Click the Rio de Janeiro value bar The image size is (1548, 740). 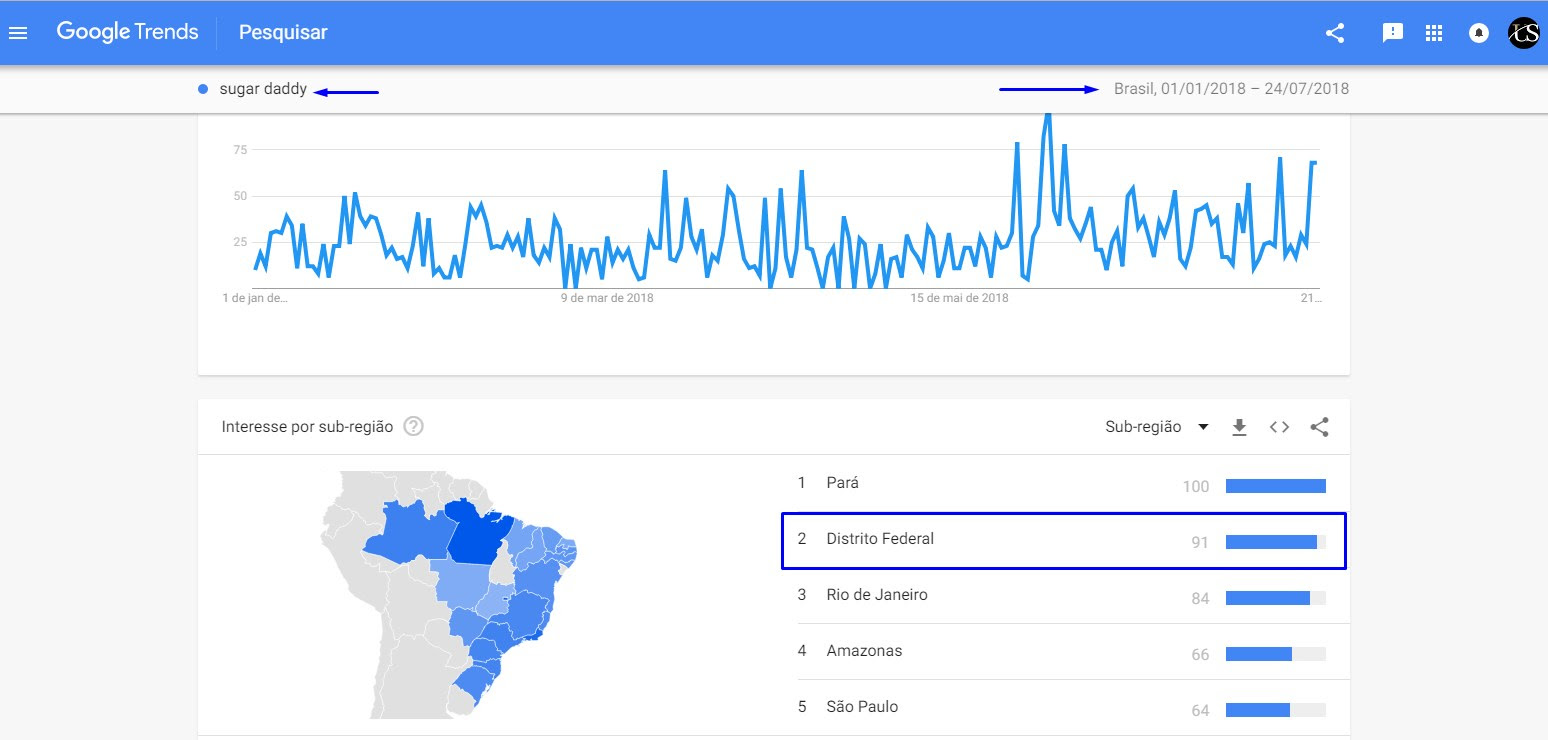click(1276, 598)
